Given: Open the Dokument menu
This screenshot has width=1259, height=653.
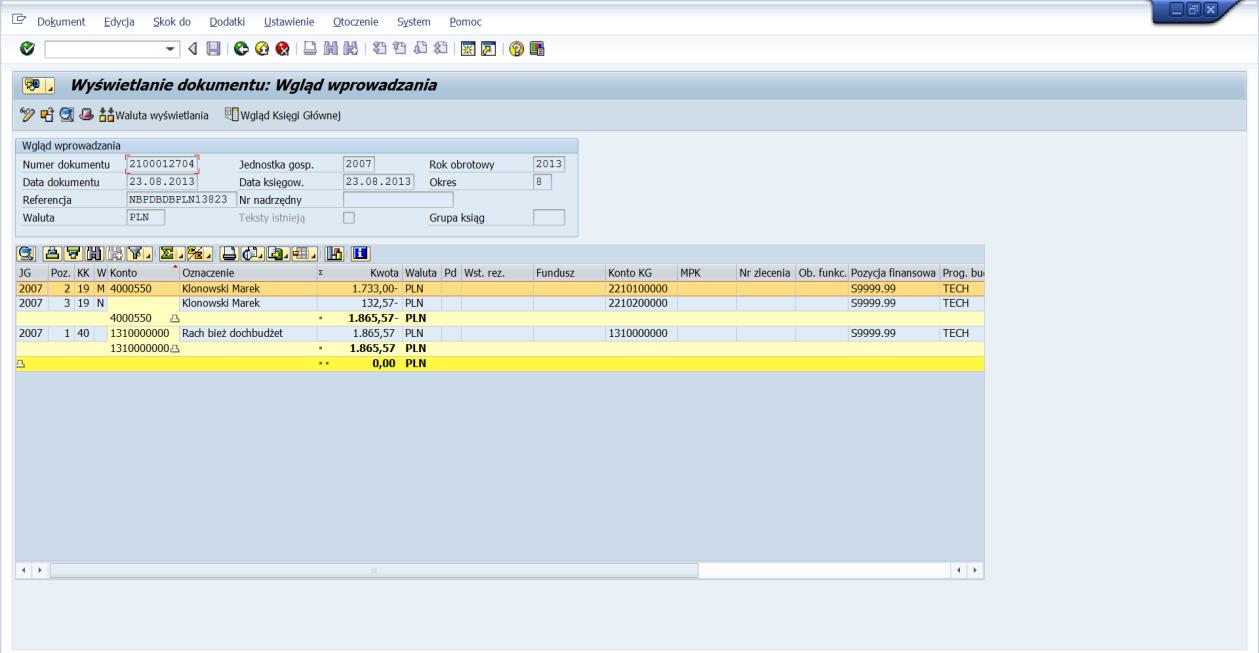Looking at the screenshot, I should click(61, 22).
